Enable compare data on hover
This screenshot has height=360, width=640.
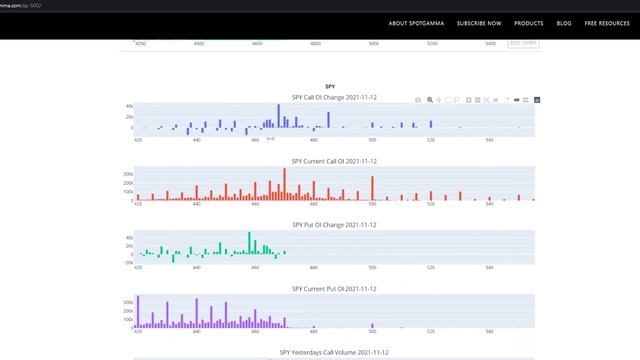click(x=525, y=100)
